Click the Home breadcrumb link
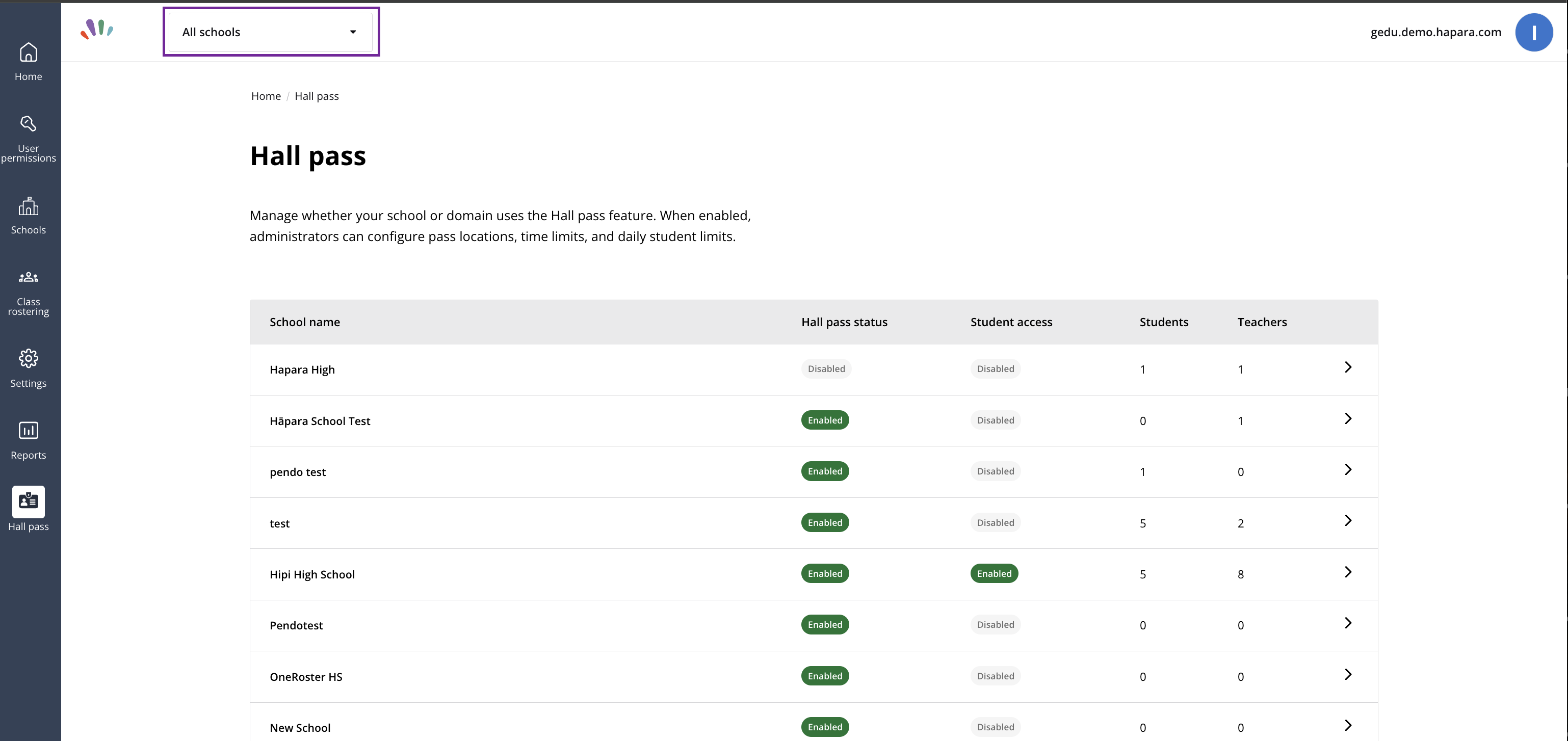 coord(266,96)
